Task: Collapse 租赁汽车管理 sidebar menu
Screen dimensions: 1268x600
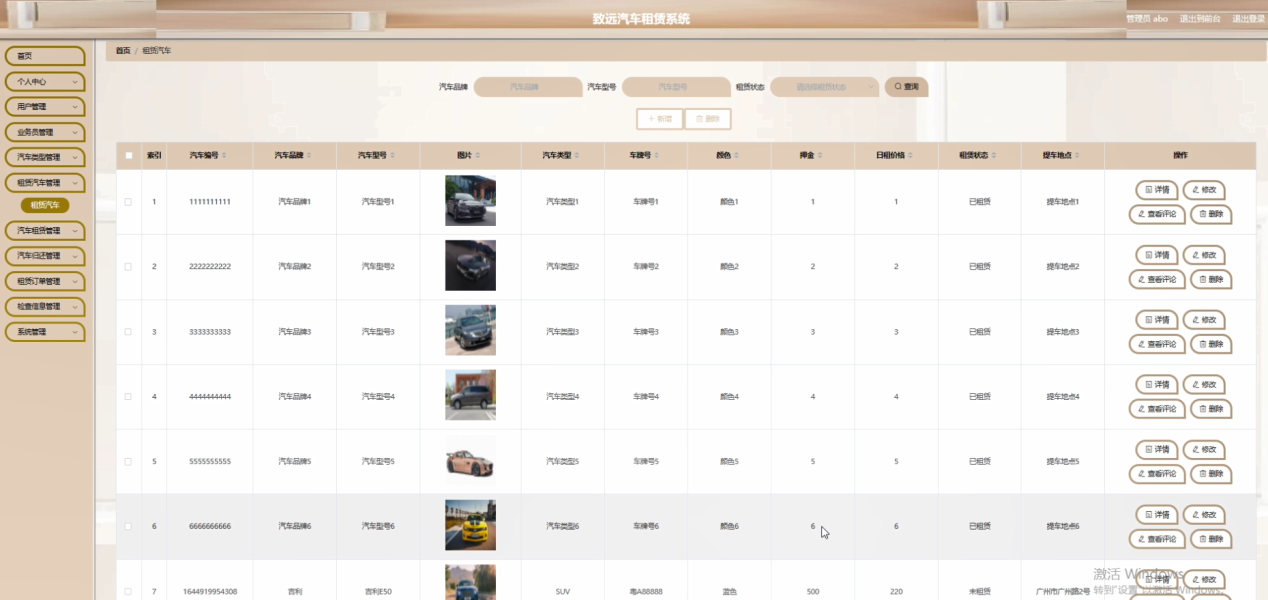Action: coord(45,183)
